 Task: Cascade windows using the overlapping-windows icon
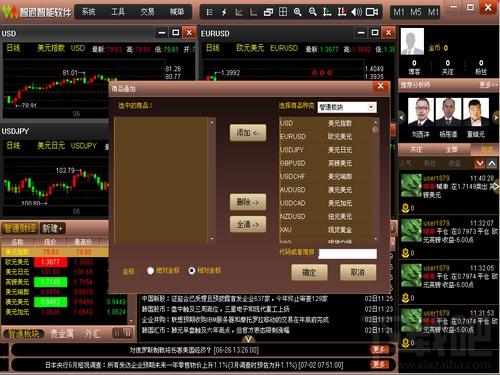coord(268,12)
